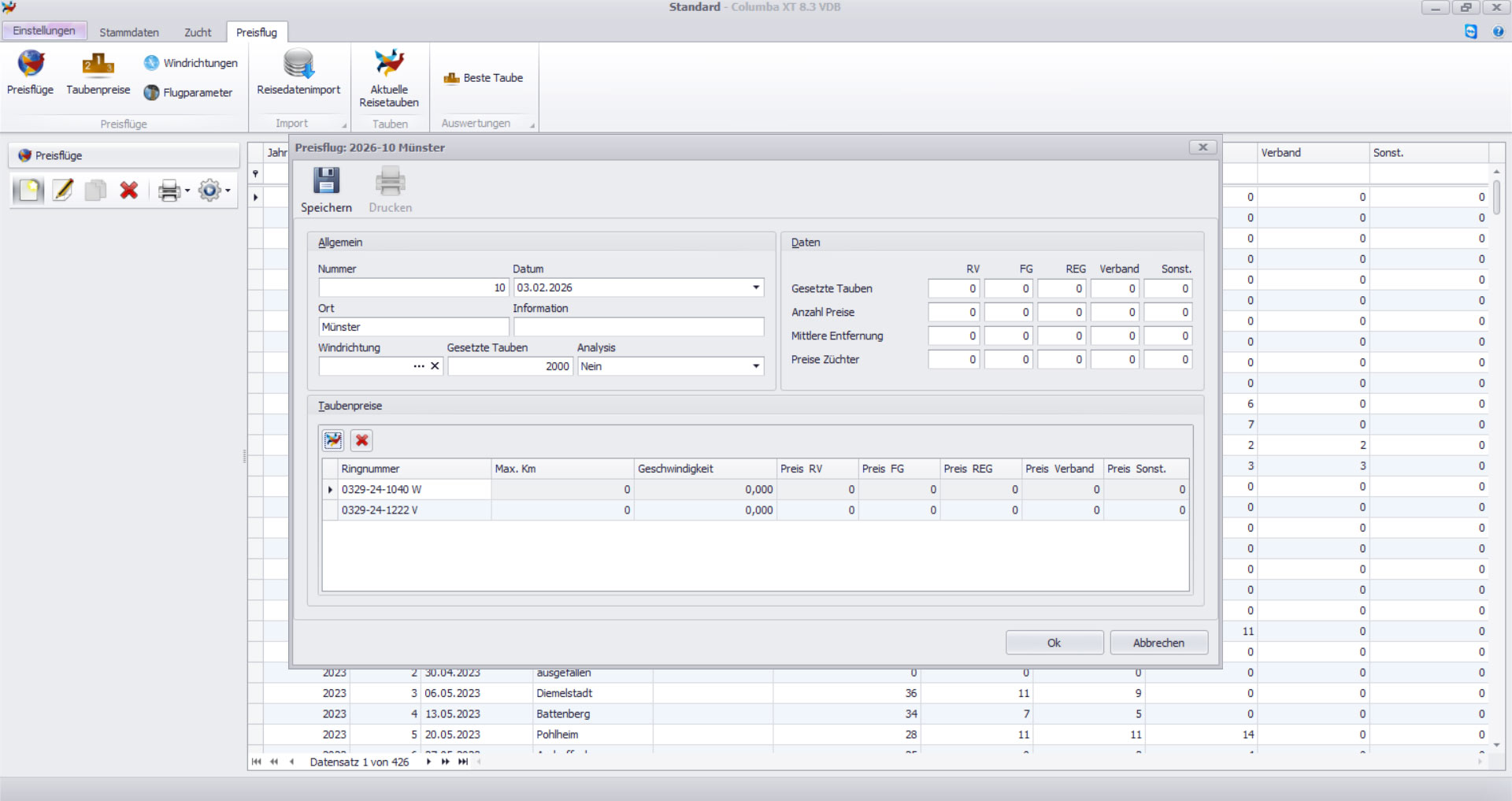Open Aktuelle Reisetauben
This screenshot has height=801, width=1512.
point(389,65)
